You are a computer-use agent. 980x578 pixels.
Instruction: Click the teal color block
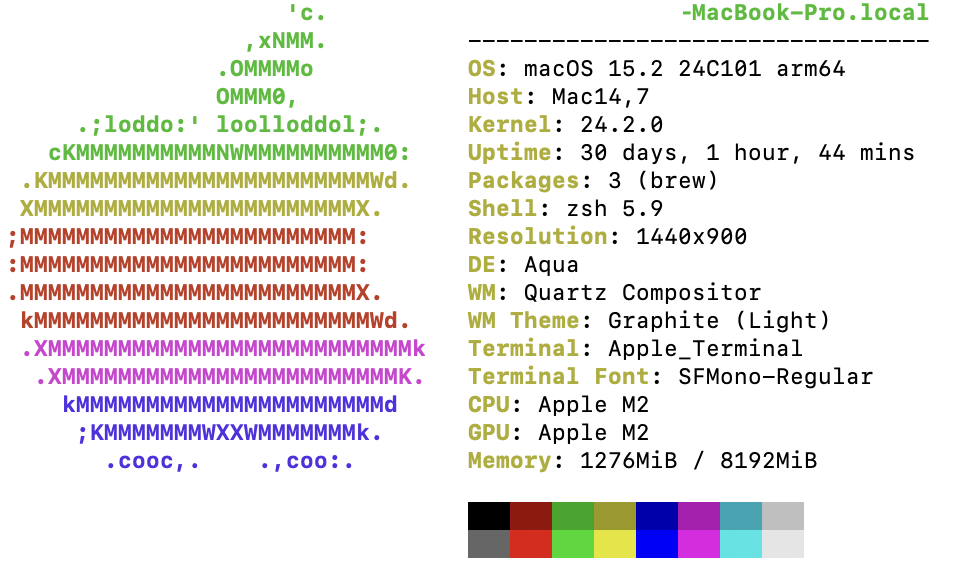point(741,516)
